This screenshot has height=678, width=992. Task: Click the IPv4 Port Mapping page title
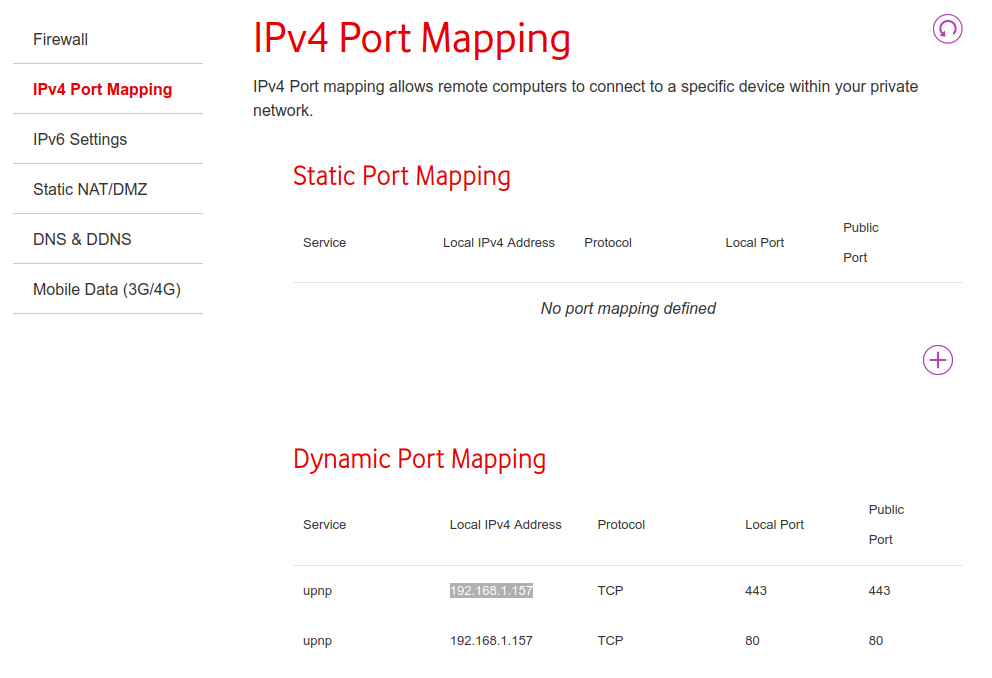click(x=411, y=38)
